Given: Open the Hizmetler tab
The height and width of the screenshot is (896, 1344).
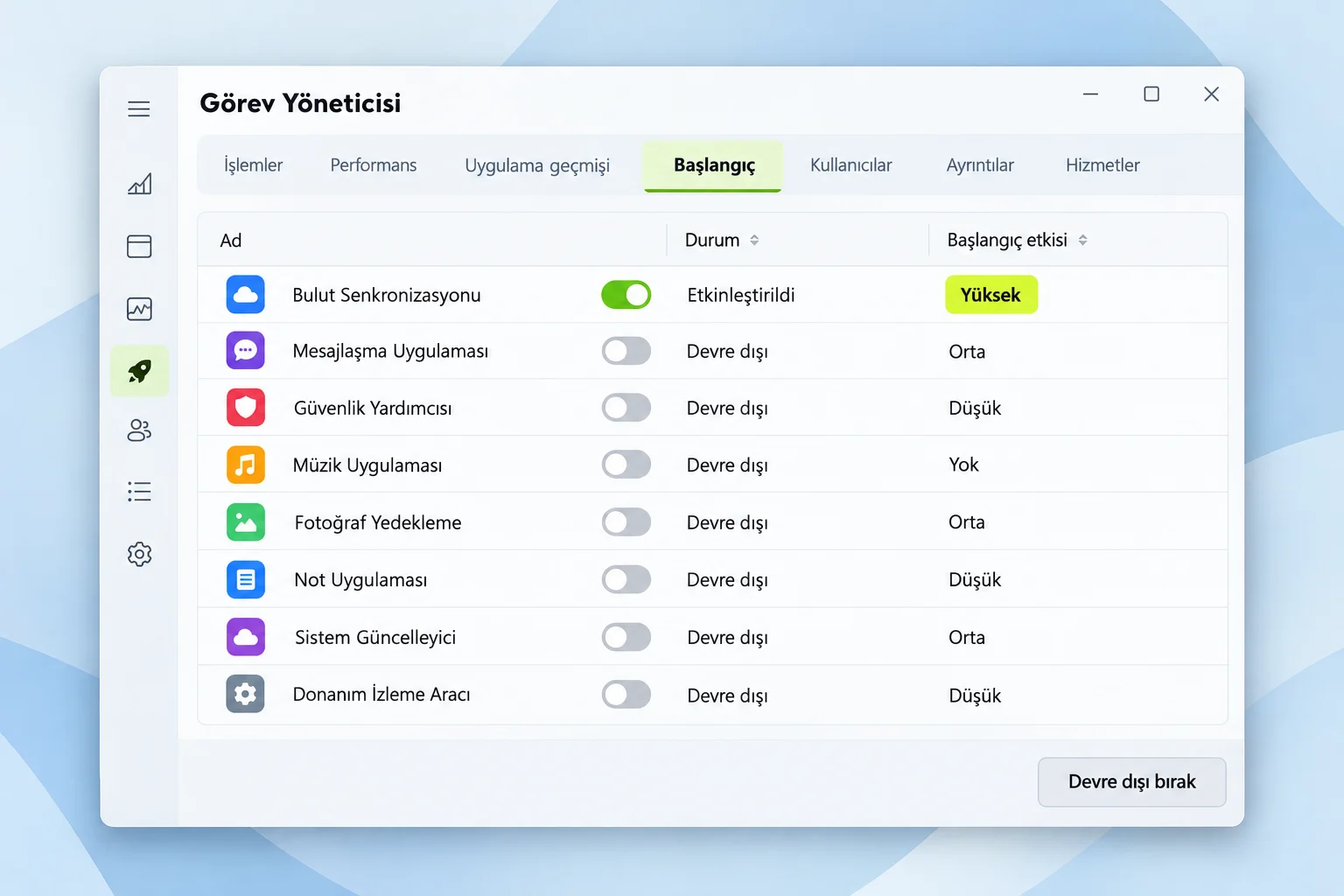Looking at the screenshot, I should [x=1102, y=165].
